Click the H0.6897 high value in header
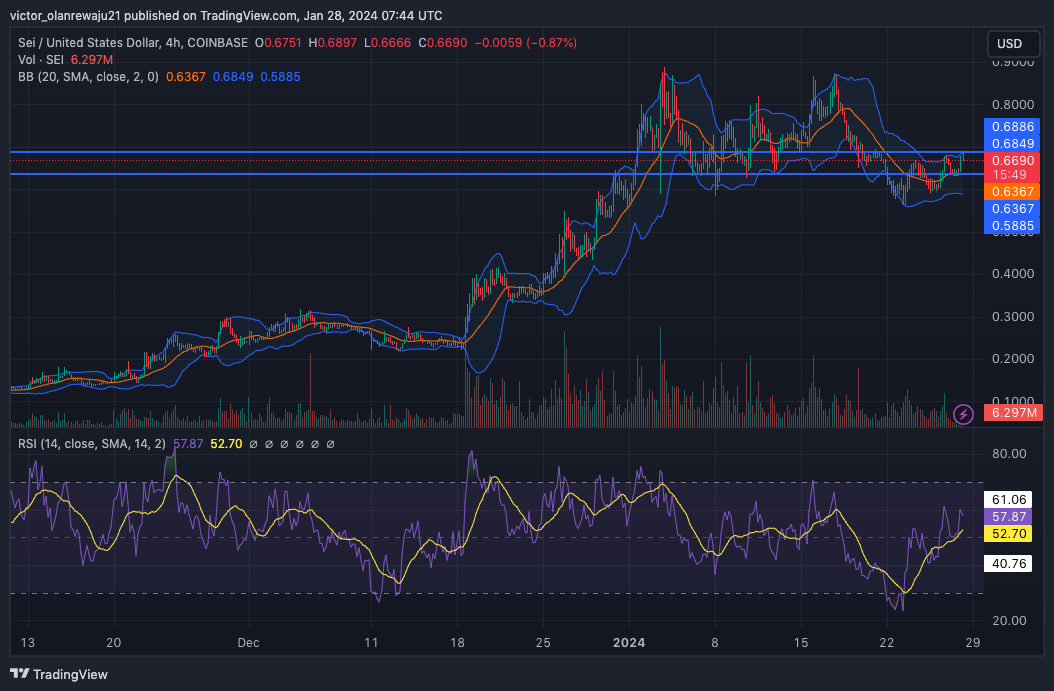The image size is (1054, 691). pos(333,43)
